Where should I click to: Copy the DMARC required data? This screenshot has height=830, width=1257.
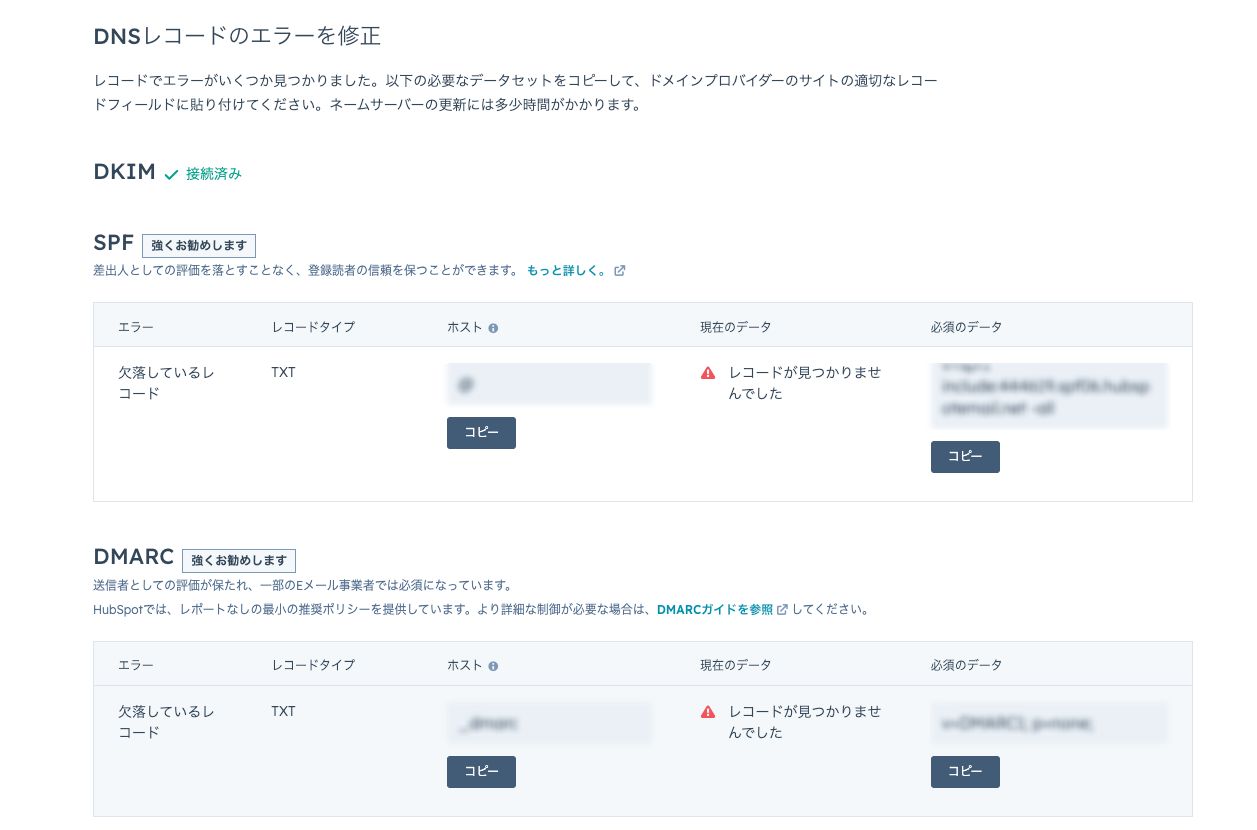point(965,772)
